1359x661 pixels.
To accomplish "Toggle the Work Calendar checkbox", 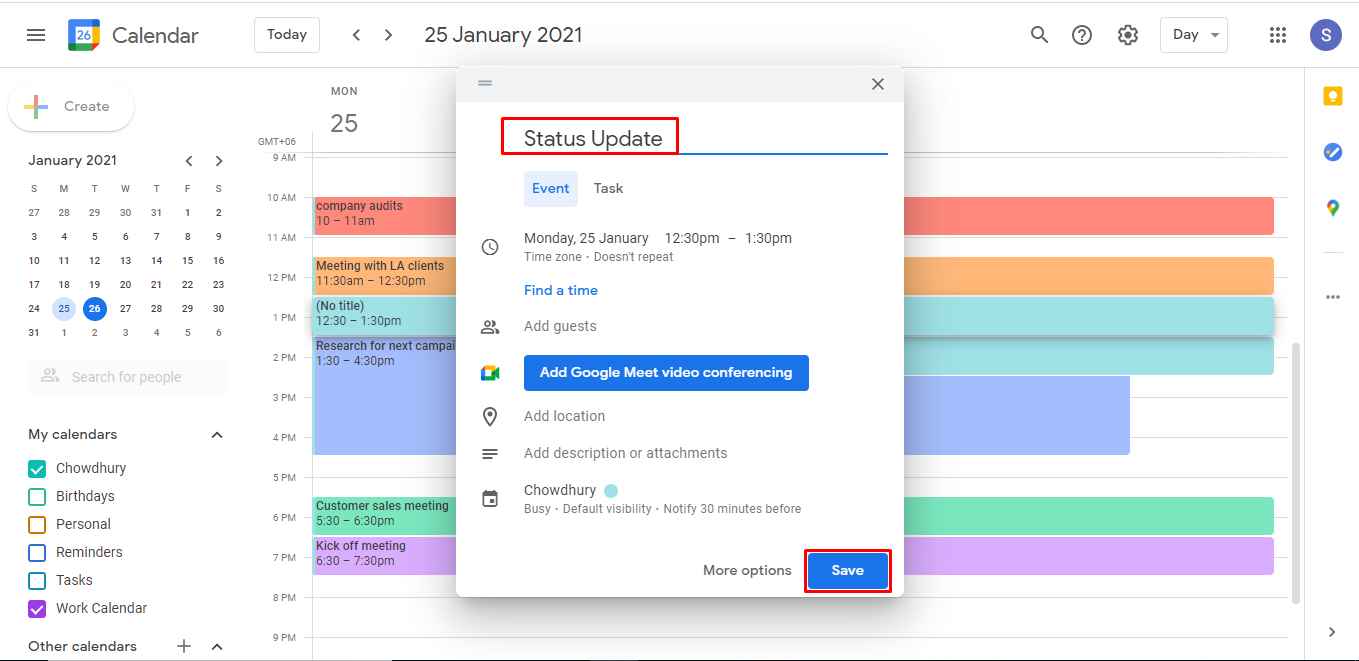I will click(37, 608).
